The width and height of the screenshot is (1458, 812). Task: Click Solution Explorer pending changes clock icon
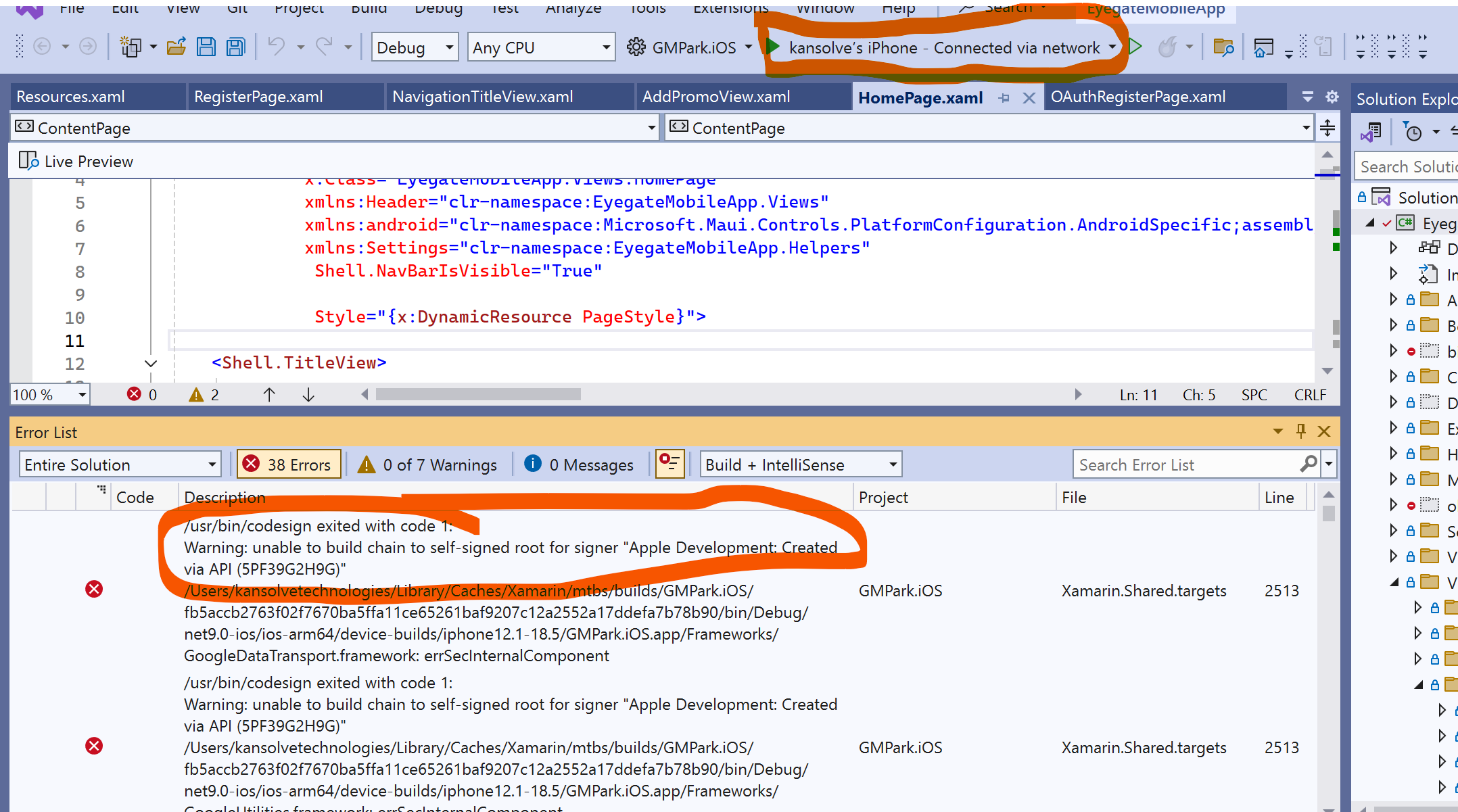point(1412,131)
